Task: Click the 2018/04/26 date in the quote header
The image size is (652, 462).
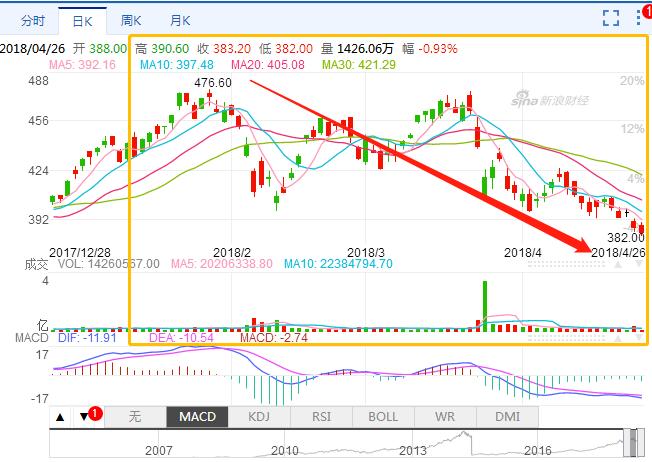Action: [x=32, y=49]
